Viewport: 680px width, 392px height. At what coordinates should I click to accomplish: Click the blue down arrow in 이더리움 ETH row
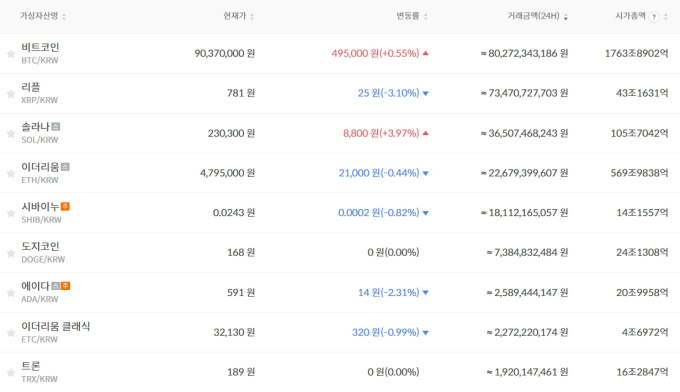425,173
